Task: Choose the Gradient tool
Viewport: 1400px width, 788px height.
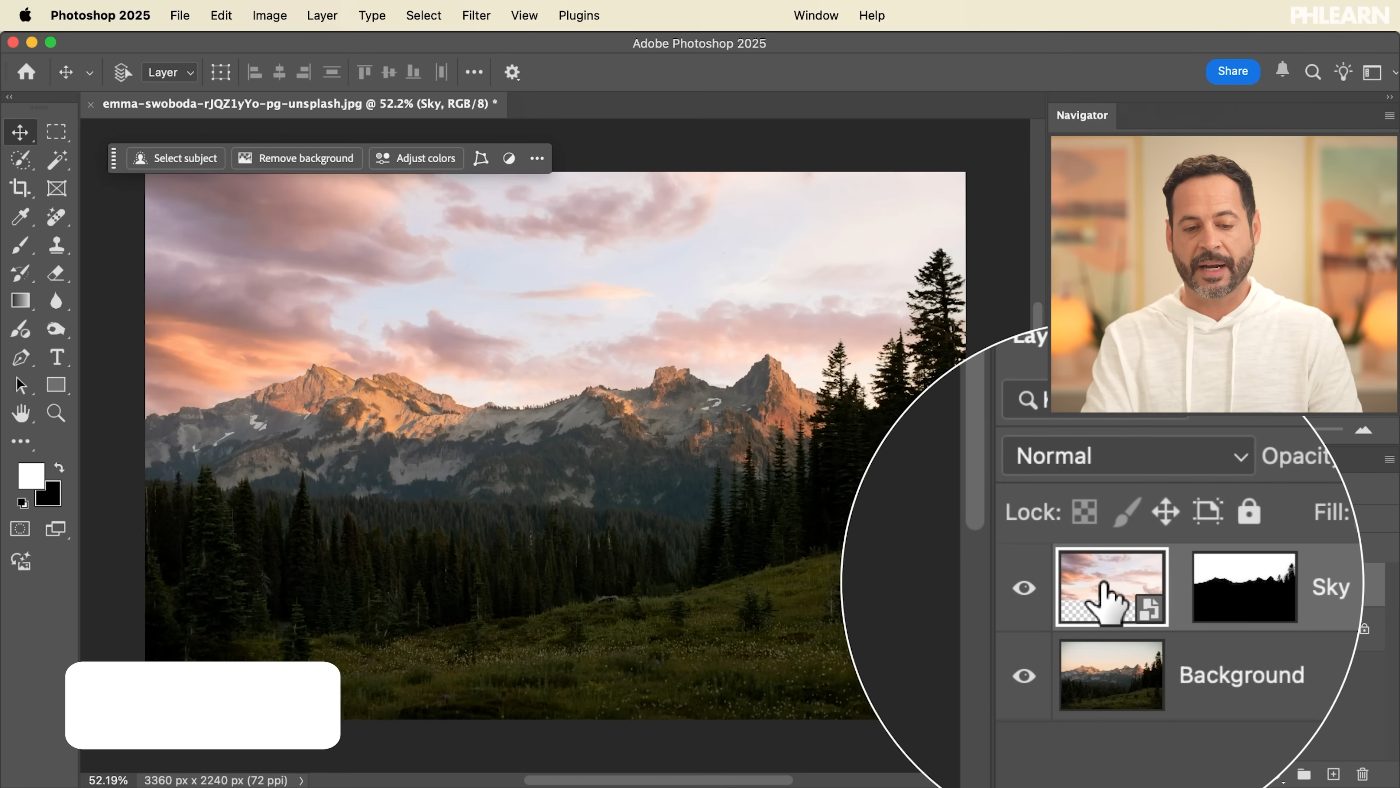Action: pyautogui.click(x=20, y=301)
